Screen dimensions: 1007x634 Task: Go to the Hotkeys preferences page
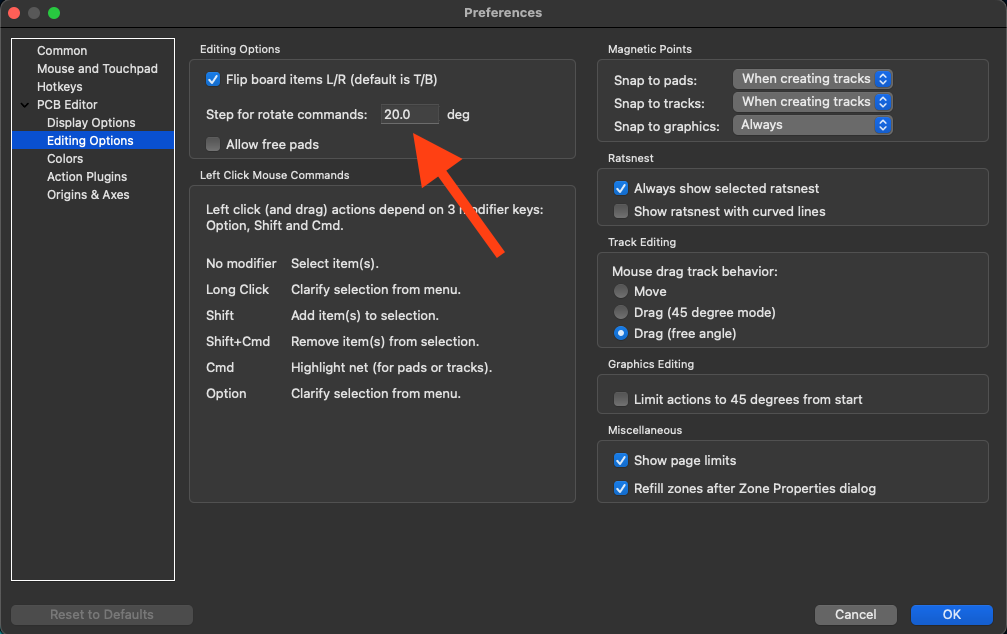click(x=59, y=87)
